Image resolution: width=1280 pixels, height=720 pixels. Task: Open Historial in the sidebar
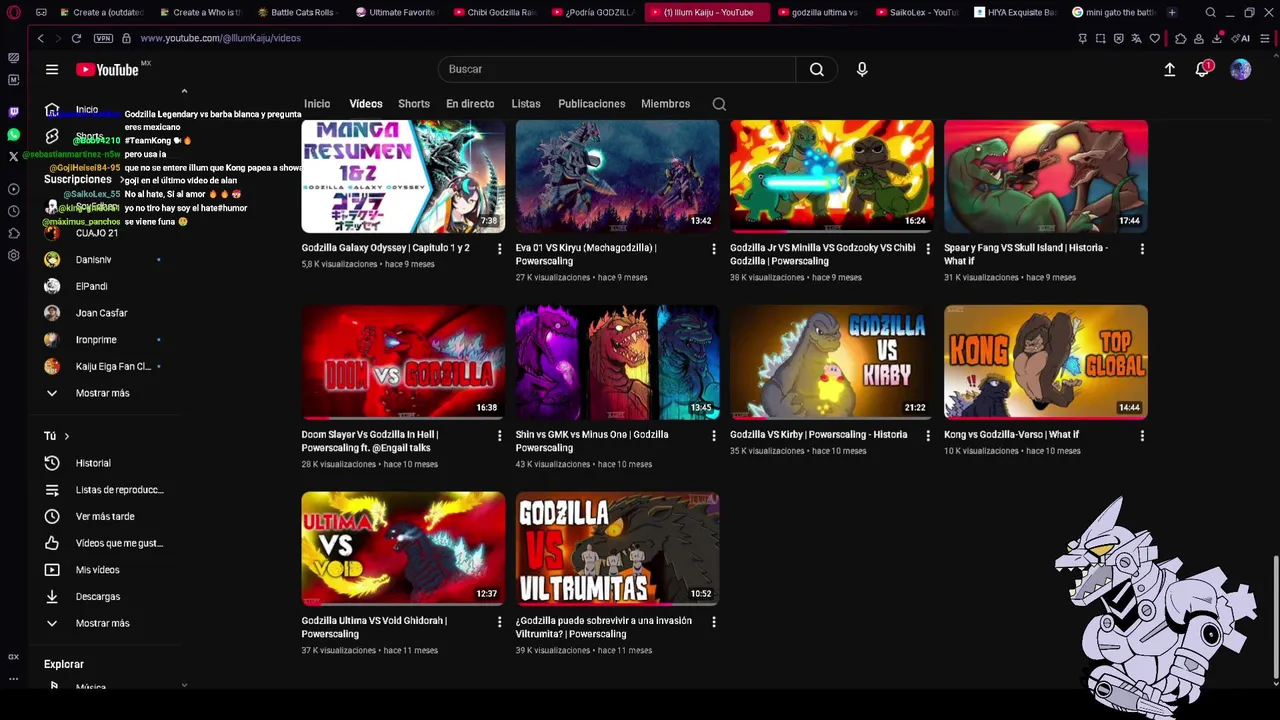tap(93, 463)
